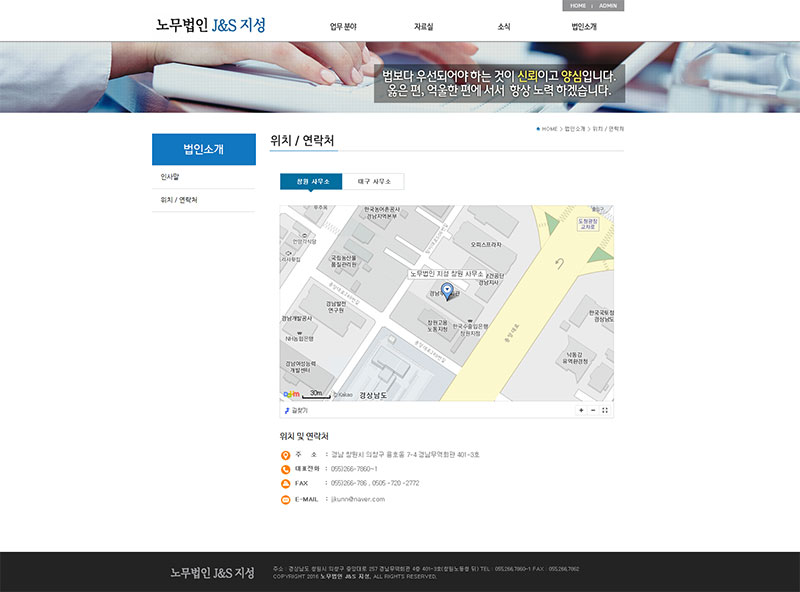Click the NH농협은행 label on the map
The image size is (800, 592).
(x=299, y=339)
